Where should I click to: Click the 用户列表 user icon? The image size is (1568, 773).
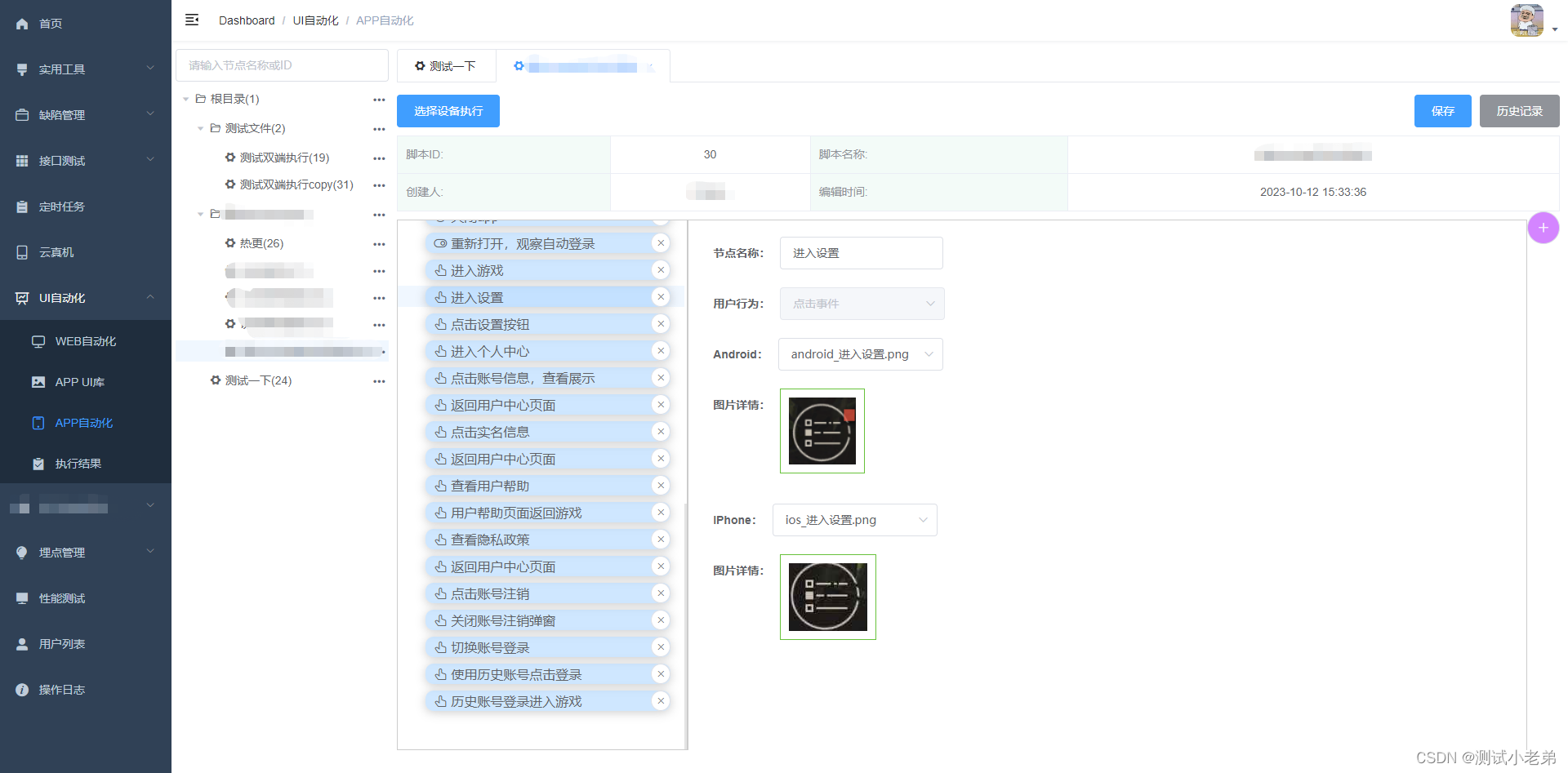point(21,643)
